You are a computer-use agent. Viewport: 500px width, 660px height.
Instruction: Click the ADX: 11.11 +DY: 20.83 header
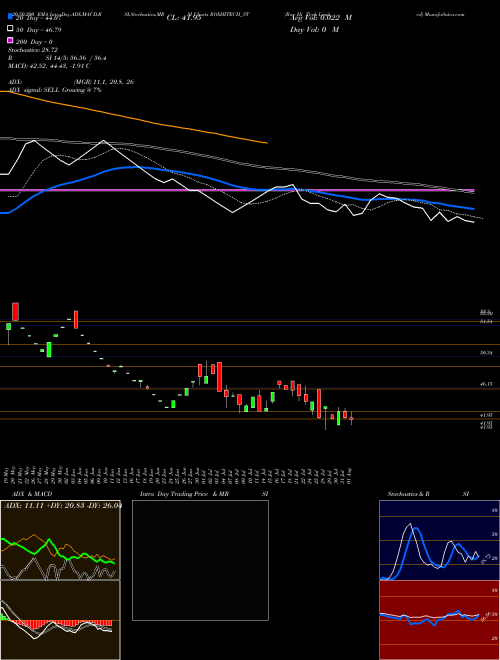click(62, 505)
